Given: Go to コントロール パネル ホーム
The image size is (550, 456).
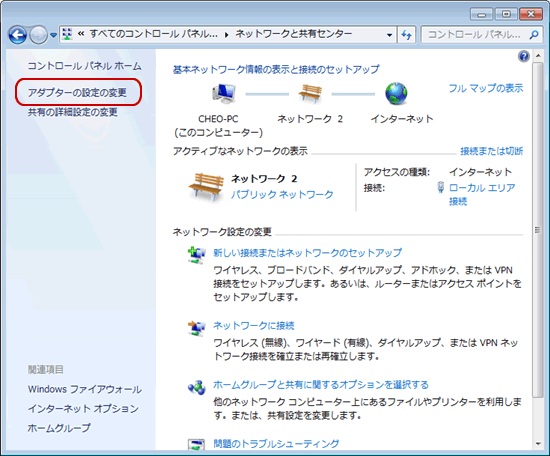Looking at the screenshot, I should [85, 66].
